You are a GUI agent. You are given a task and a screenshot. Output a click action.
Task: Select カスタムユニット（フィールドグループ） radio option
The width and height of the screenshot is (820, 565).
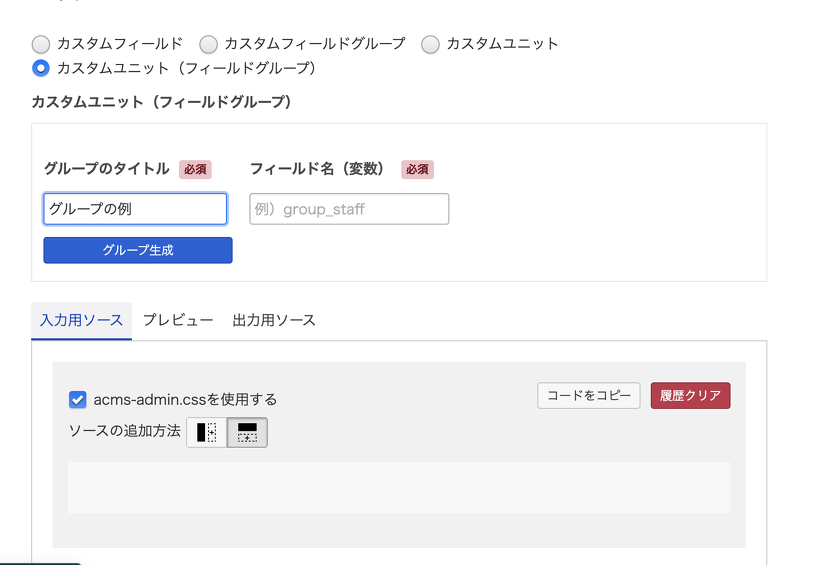pyautogui.click(x=41, y=68)
